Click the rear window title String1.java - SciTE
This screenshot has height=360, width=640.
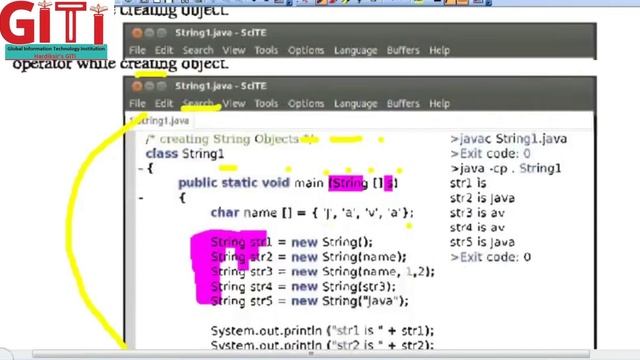(221, 33)
